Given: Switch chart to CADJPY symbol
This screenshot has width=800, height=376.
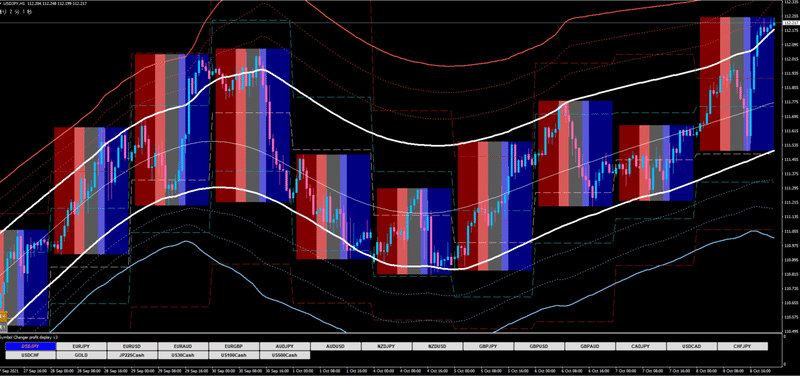Looking at the screenshot, I should pyautogui.click(x=641, y=346).
